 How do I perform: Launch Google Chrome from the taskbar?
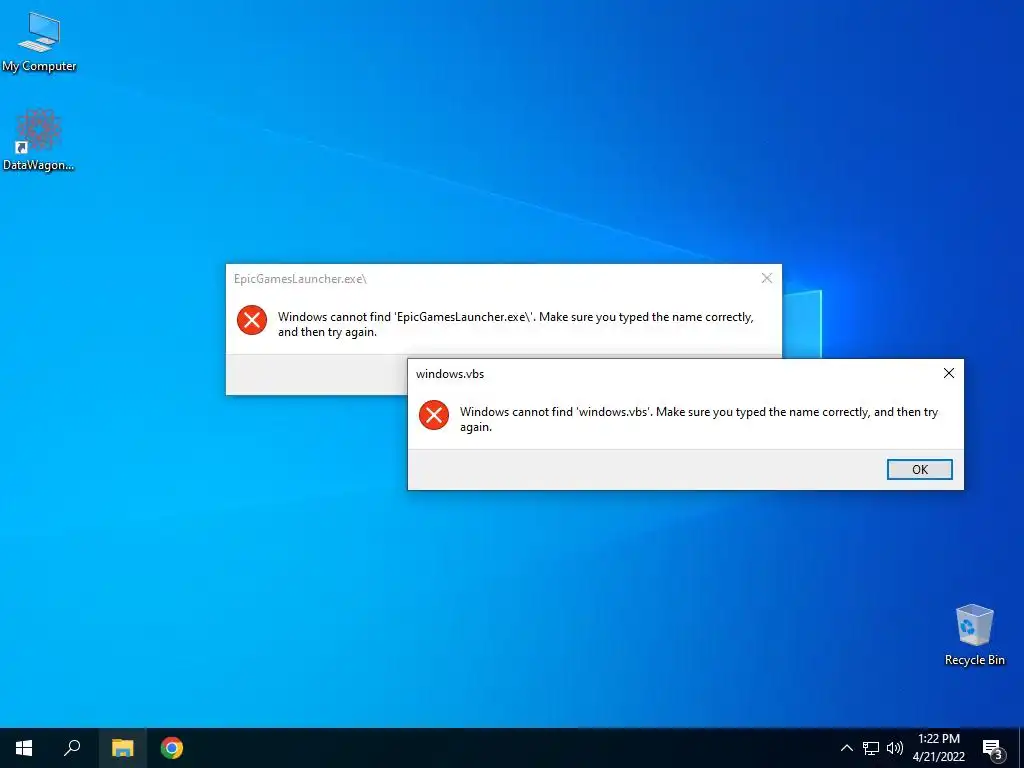pos(172,748)
